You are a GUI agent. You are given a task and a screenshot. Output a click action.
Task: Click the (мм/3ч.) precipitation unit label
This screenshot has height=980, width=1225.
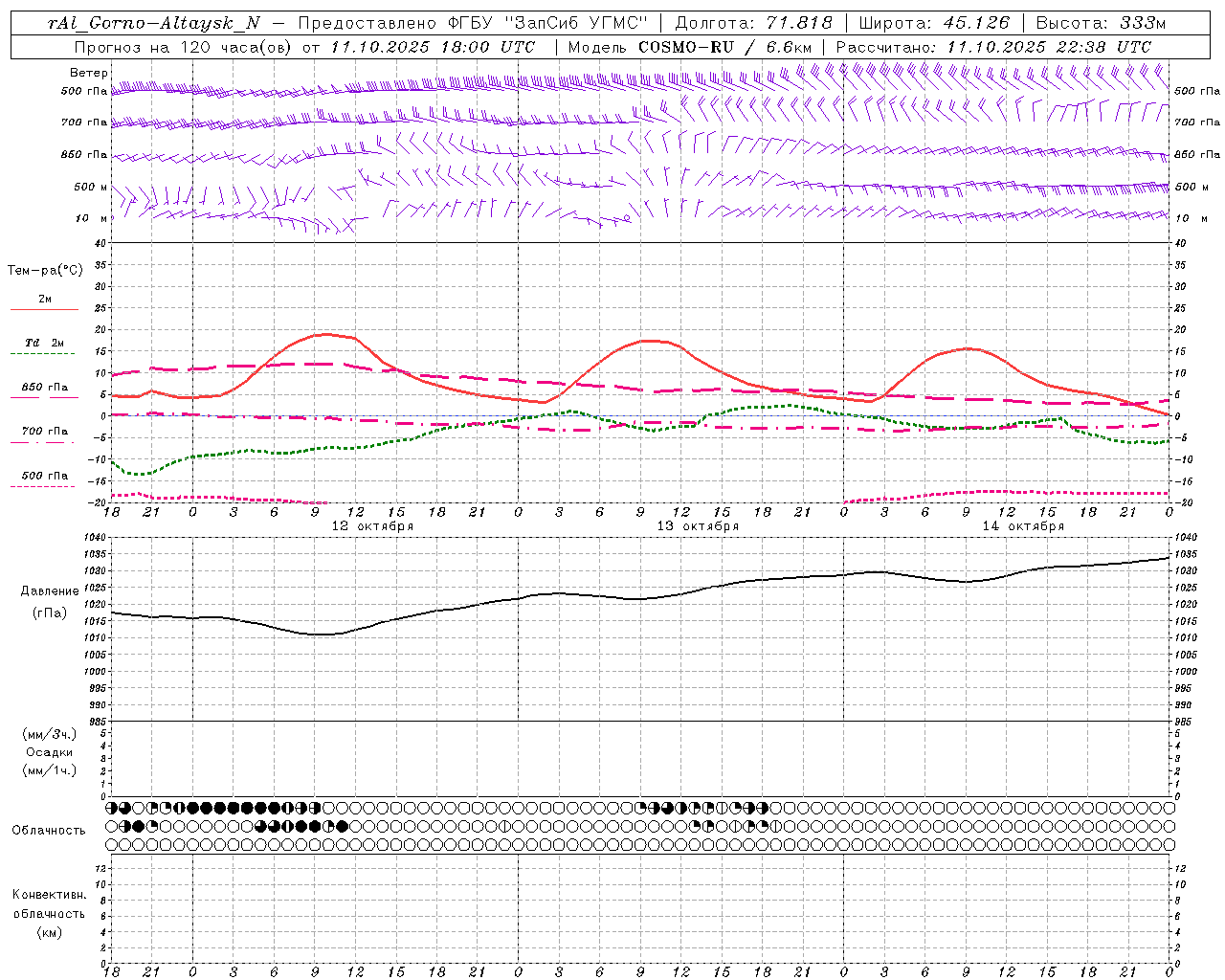[50, 734]
